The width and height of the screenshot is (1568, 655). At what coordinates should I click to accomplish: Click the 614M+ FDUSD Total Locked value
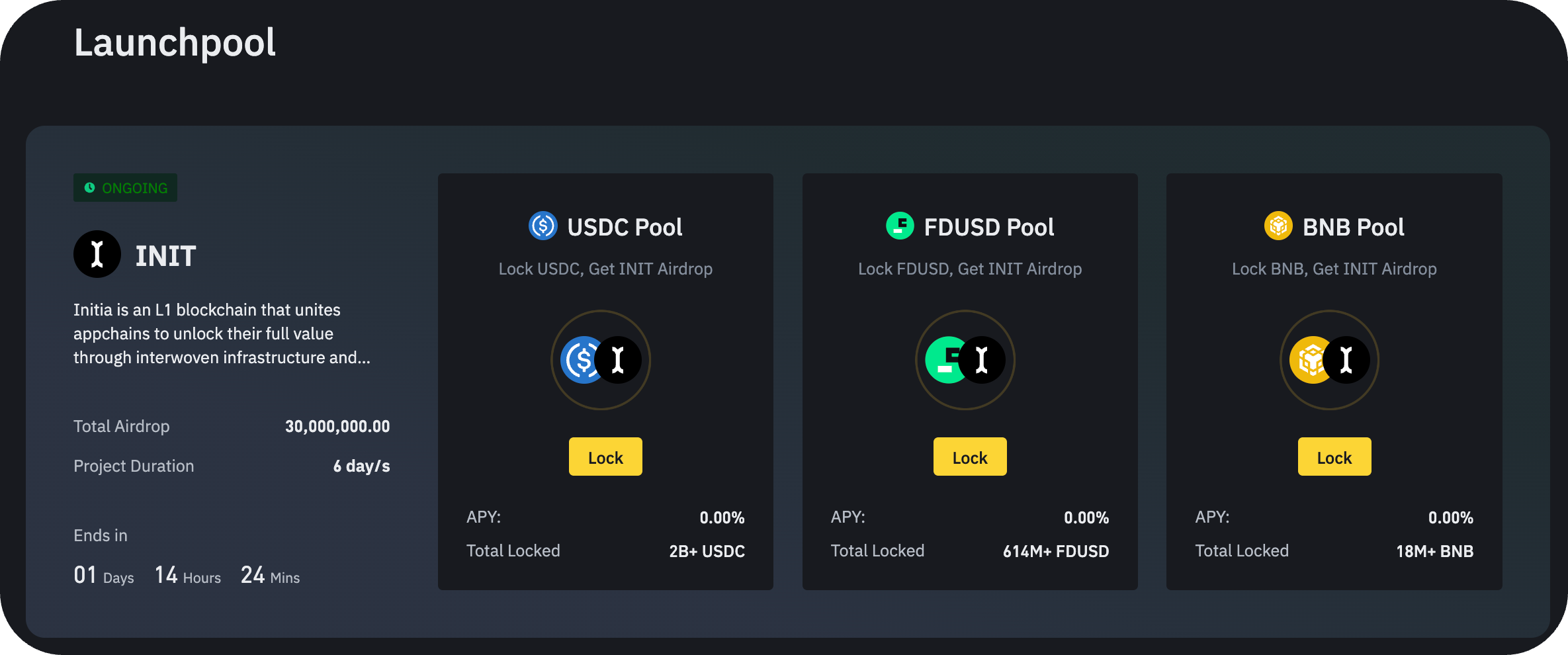[1055, 550]
